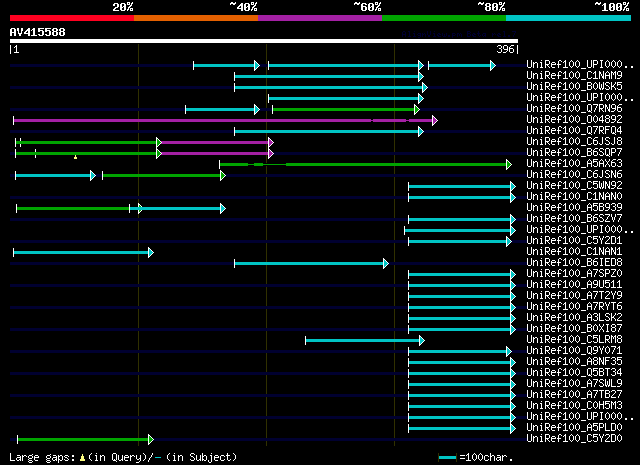
Task: Click the red 20% legend color segment
Action: tap(72, 18)
